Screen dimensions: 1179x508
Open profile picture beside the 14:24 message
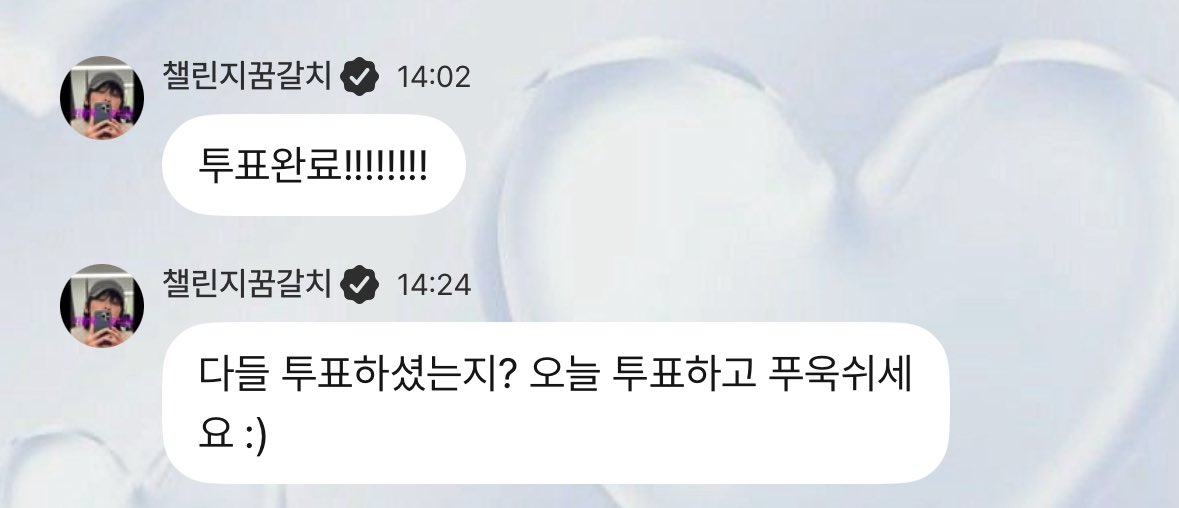102,306
